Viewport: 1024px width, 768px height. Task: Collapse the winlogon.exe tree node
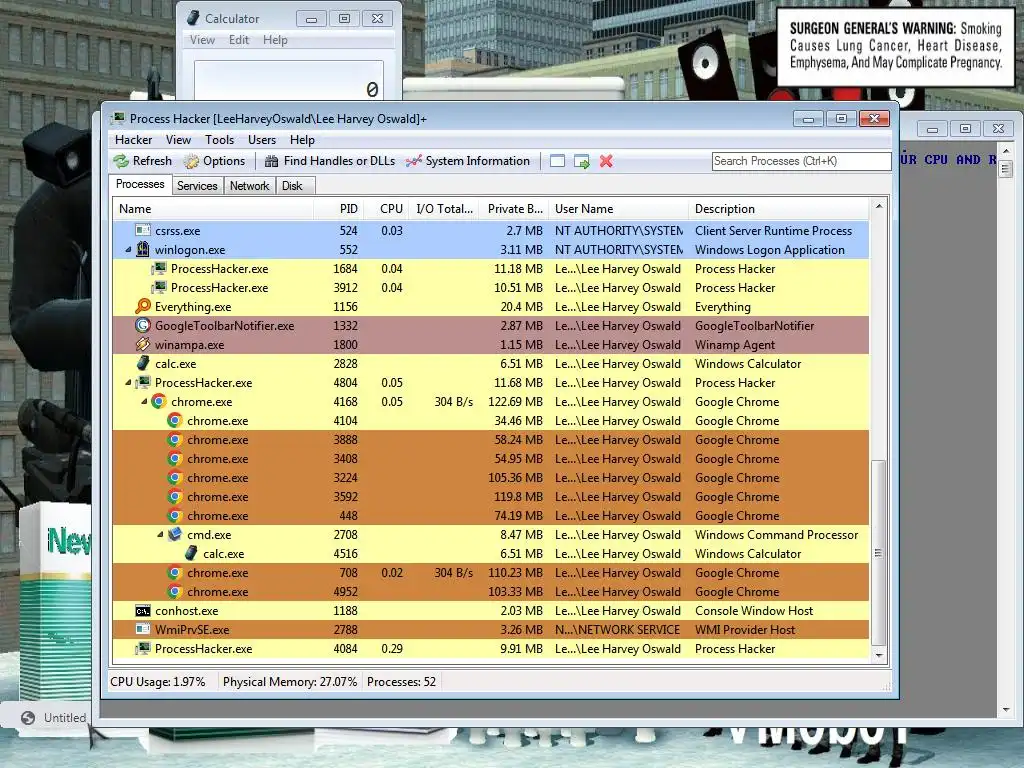click(128, 249)
